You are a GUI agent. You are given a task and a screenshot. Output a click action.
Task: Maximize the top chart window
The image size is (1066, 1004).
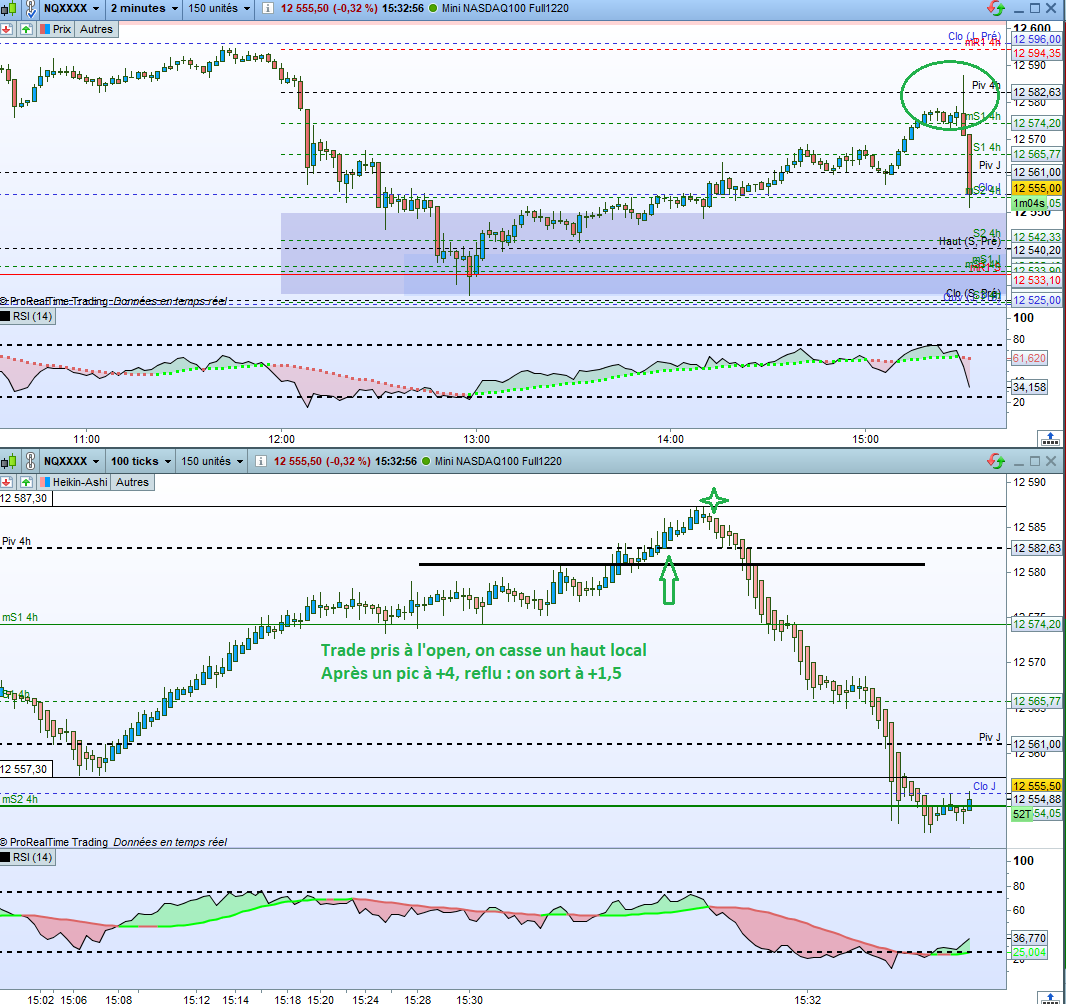pos(1035,8)
